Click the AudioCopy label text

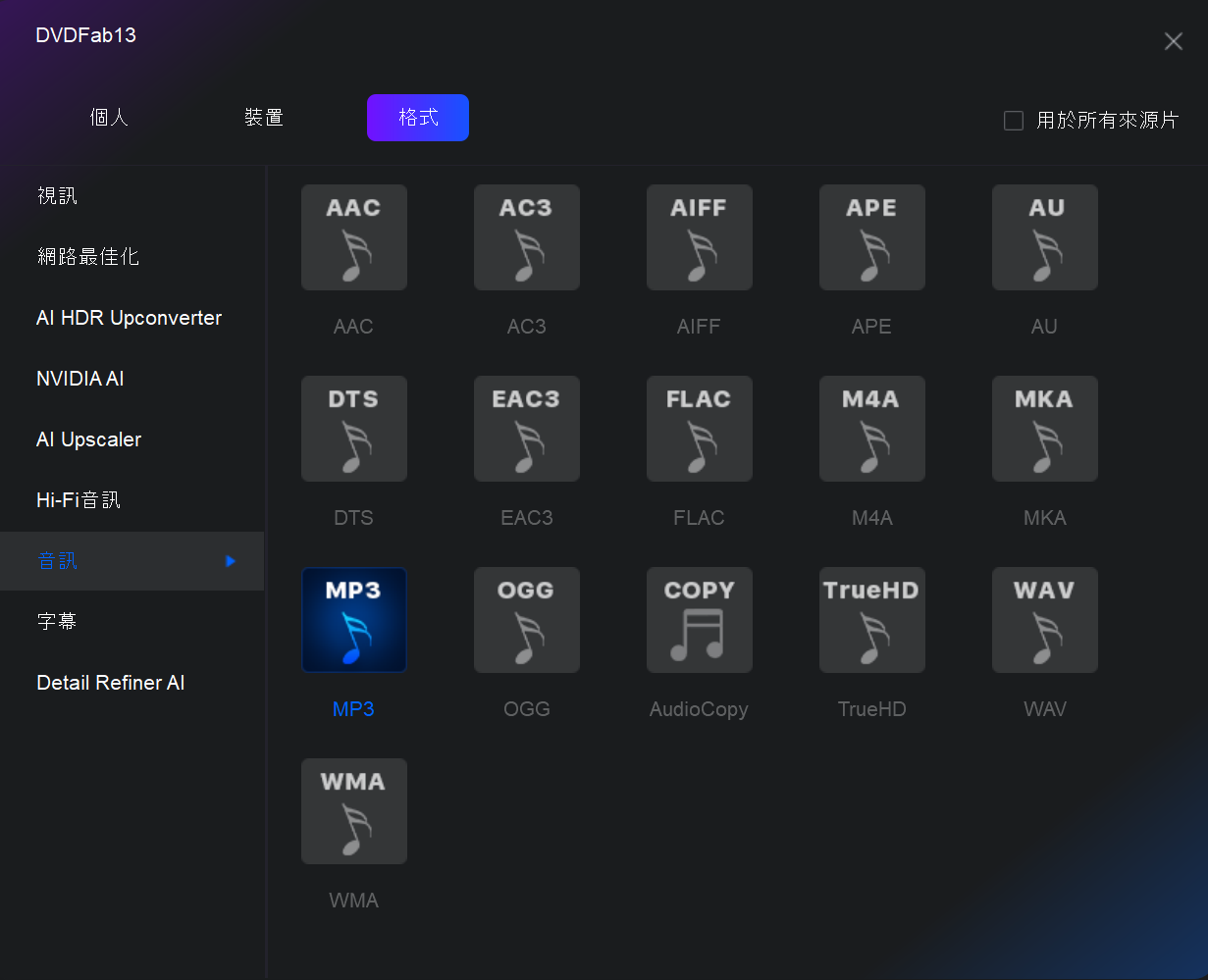click(x=699, y=709)
